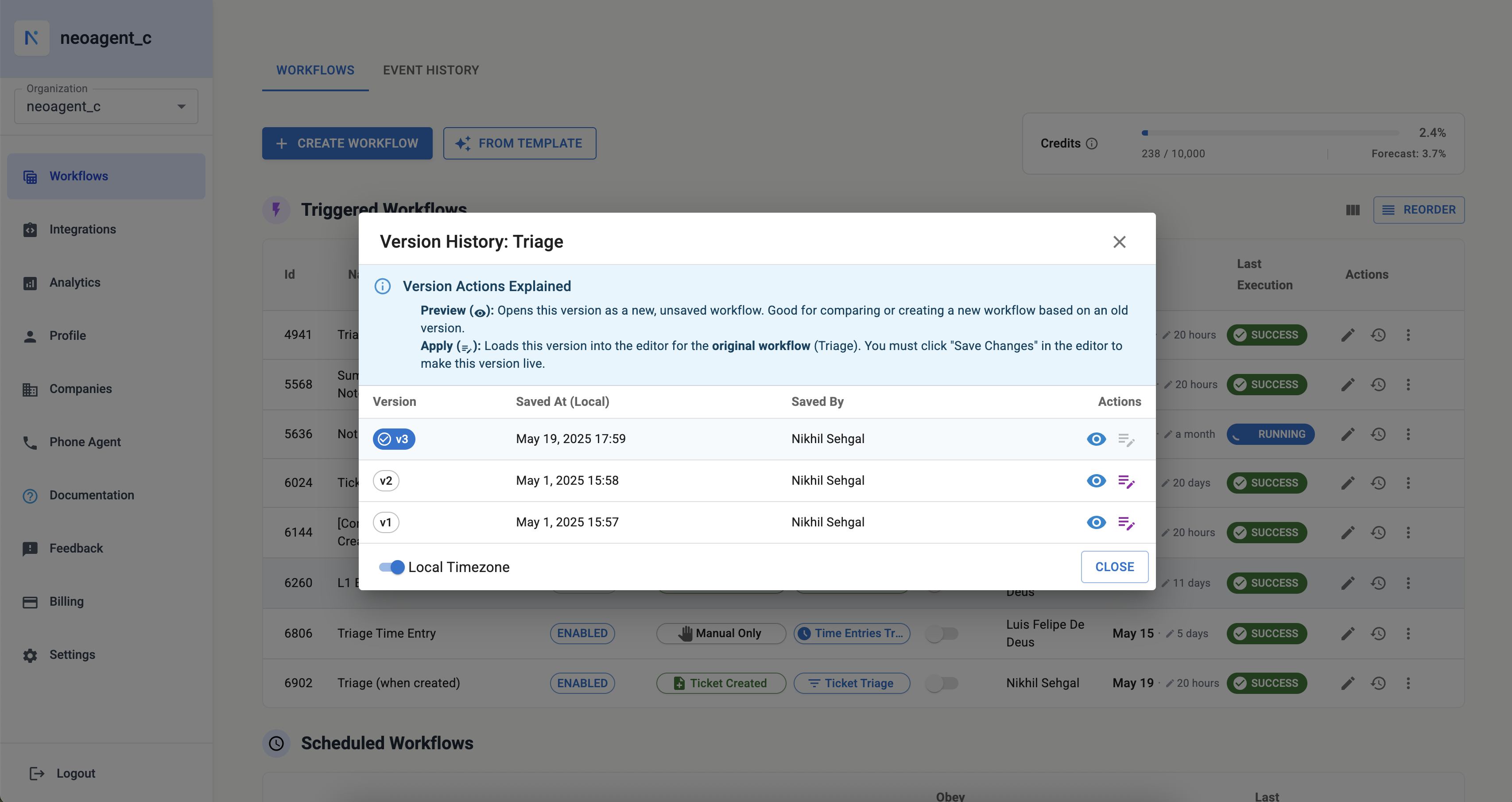Preview version v1 with eye icon
Image resolution: width=1512 pixels, height=802 pixels.
(x=1096, y=522)
